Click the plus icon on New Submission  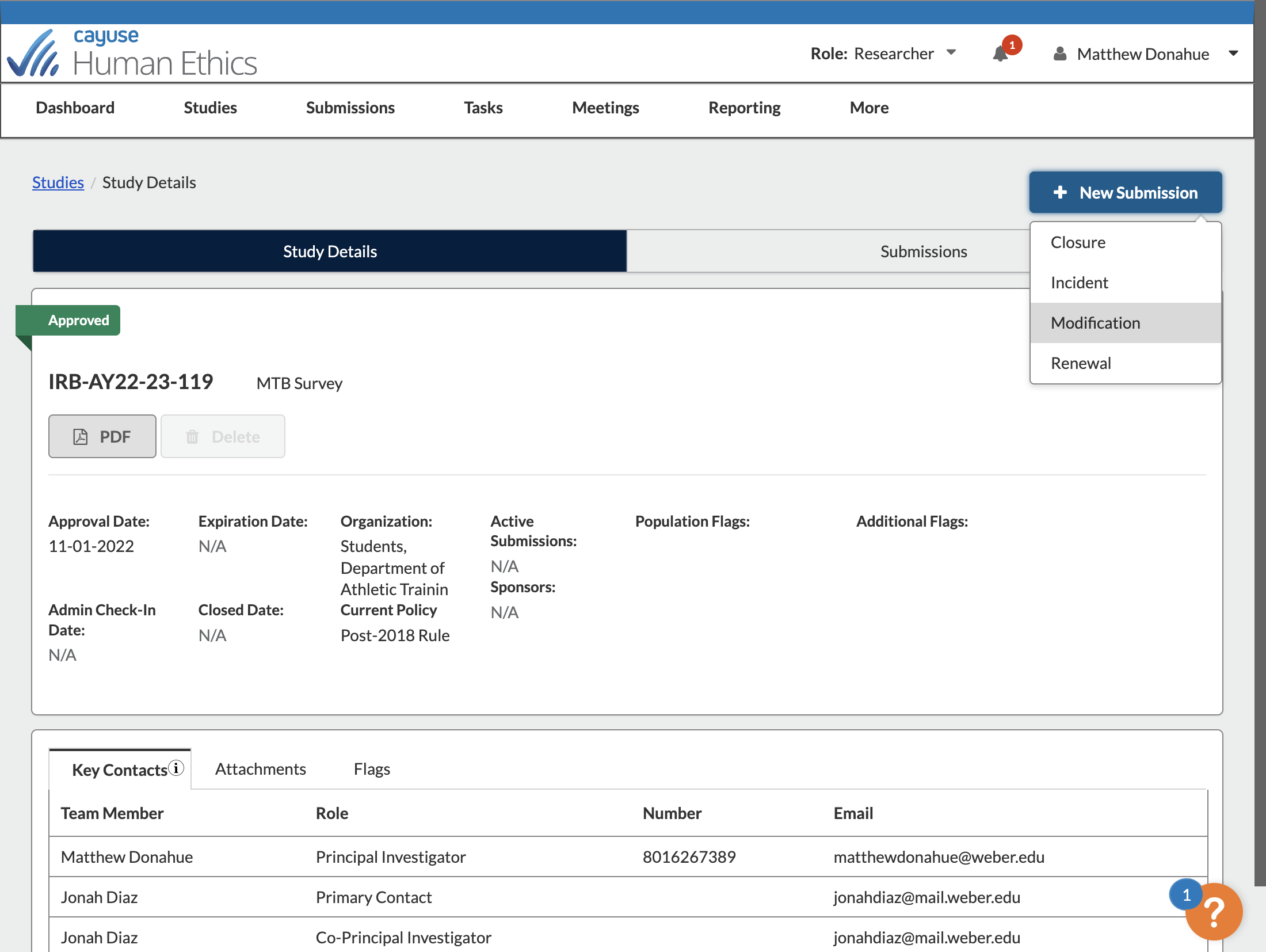click(1060, 192)
